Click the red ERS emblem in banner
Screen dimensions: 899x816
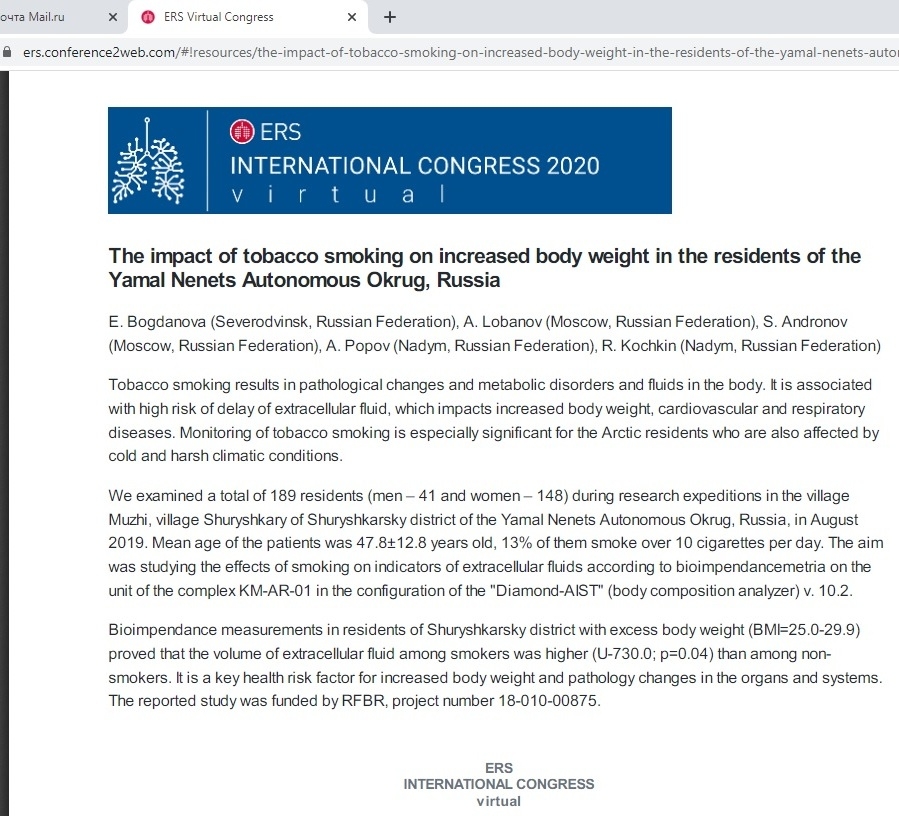[242, 132]
